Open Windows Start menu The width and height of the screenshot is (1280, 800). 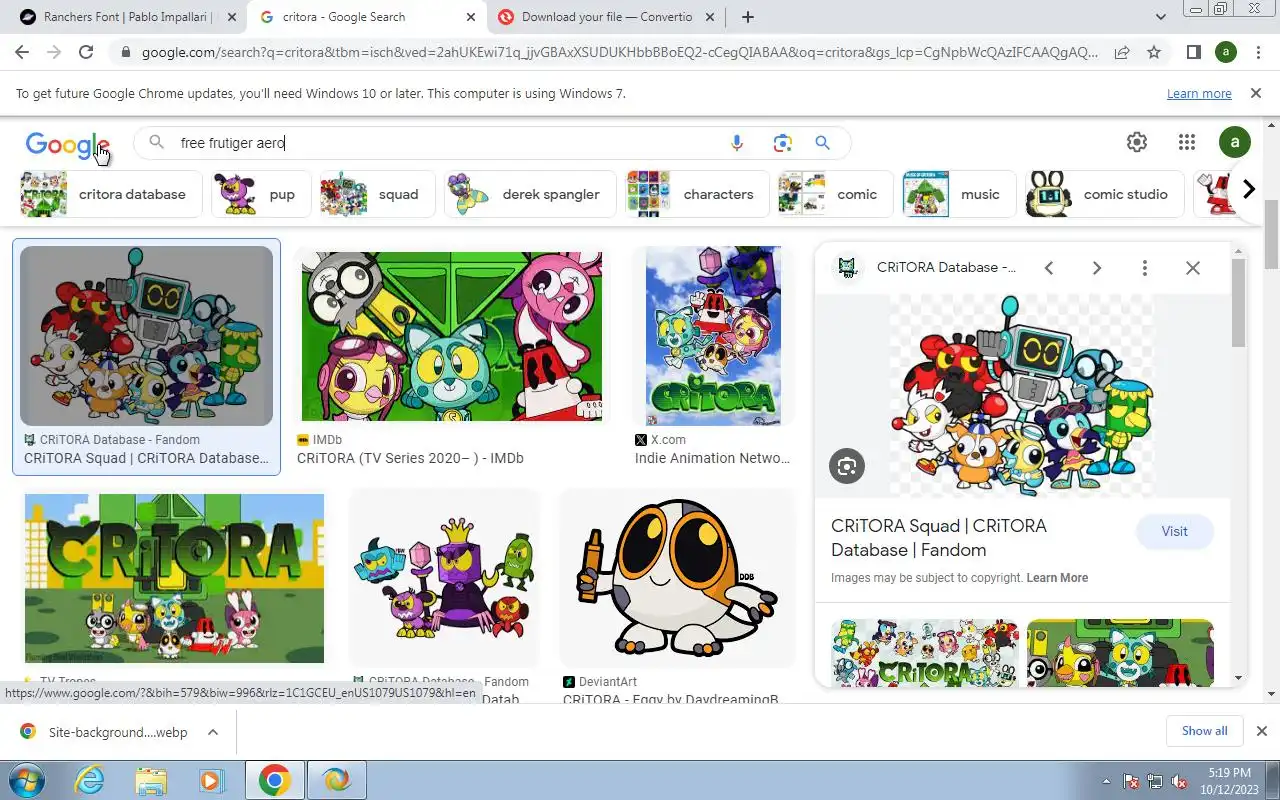point(25,780)
